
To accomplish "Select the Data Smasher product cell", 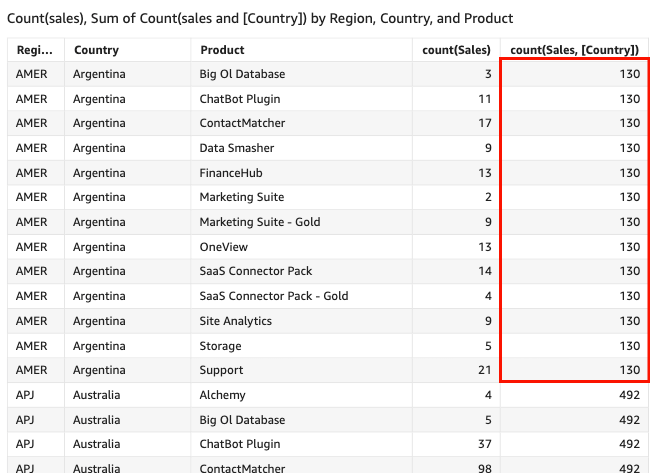I will click(x=237, y=148).
